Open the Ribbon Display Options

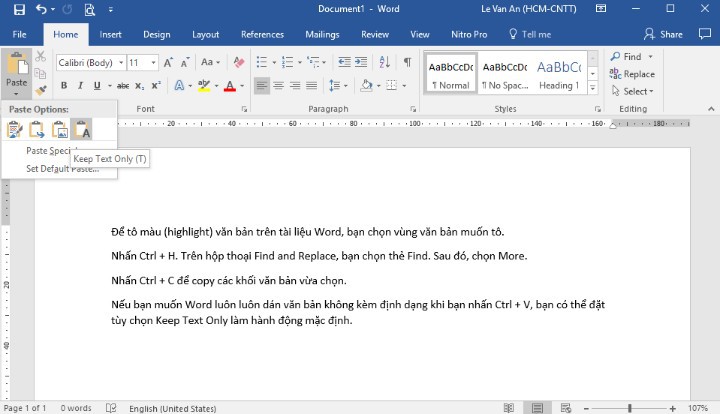(x=601, y=9)
